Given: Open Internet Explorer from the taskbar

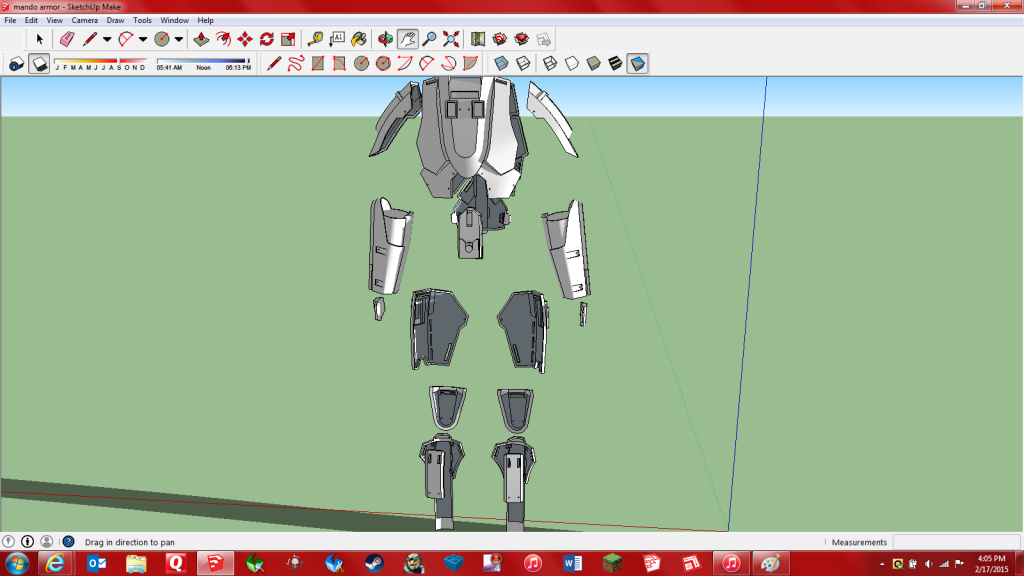Looking at the screenshot, I should pyautogui.click(x=55, y=563).
